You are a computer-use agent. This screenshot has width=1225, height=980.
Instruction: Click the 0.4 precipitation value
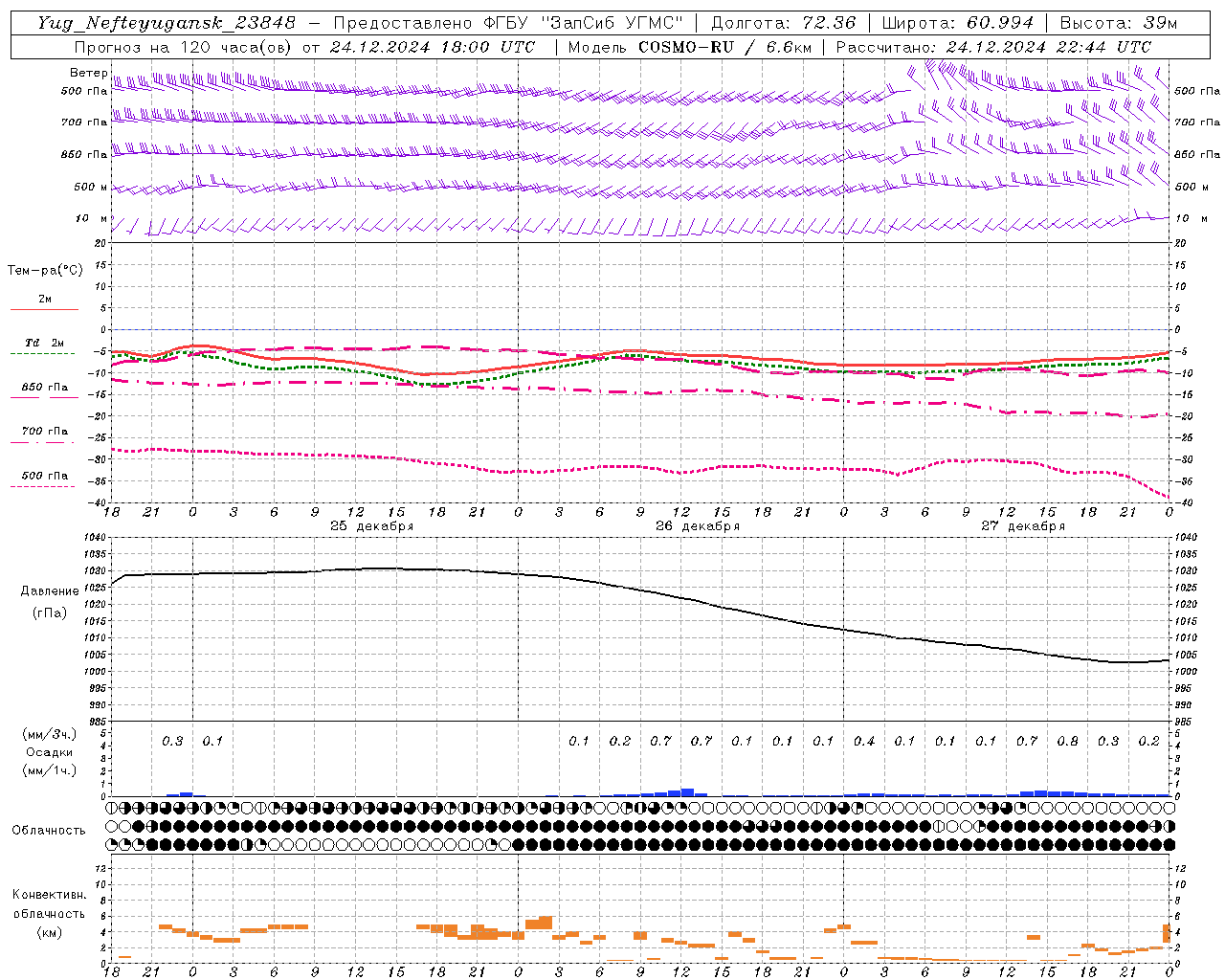click(x=864, y=741)
